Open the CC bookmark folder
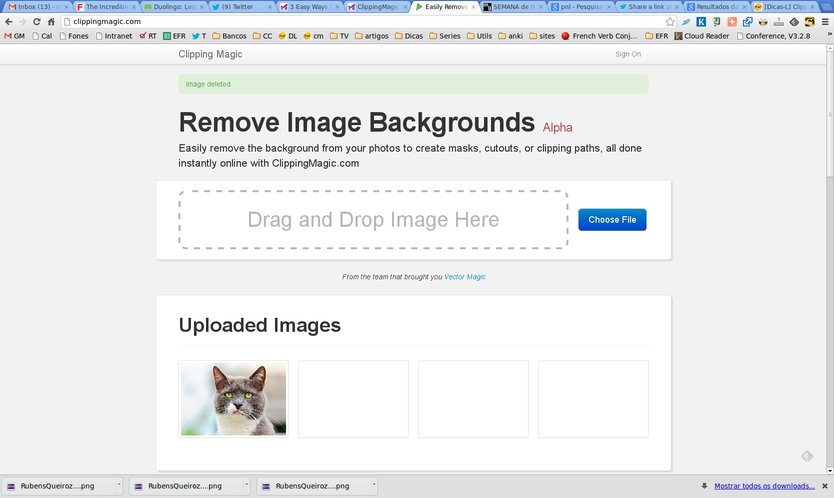The height and width of the screenshot is (498, 834). coord(262,36)
